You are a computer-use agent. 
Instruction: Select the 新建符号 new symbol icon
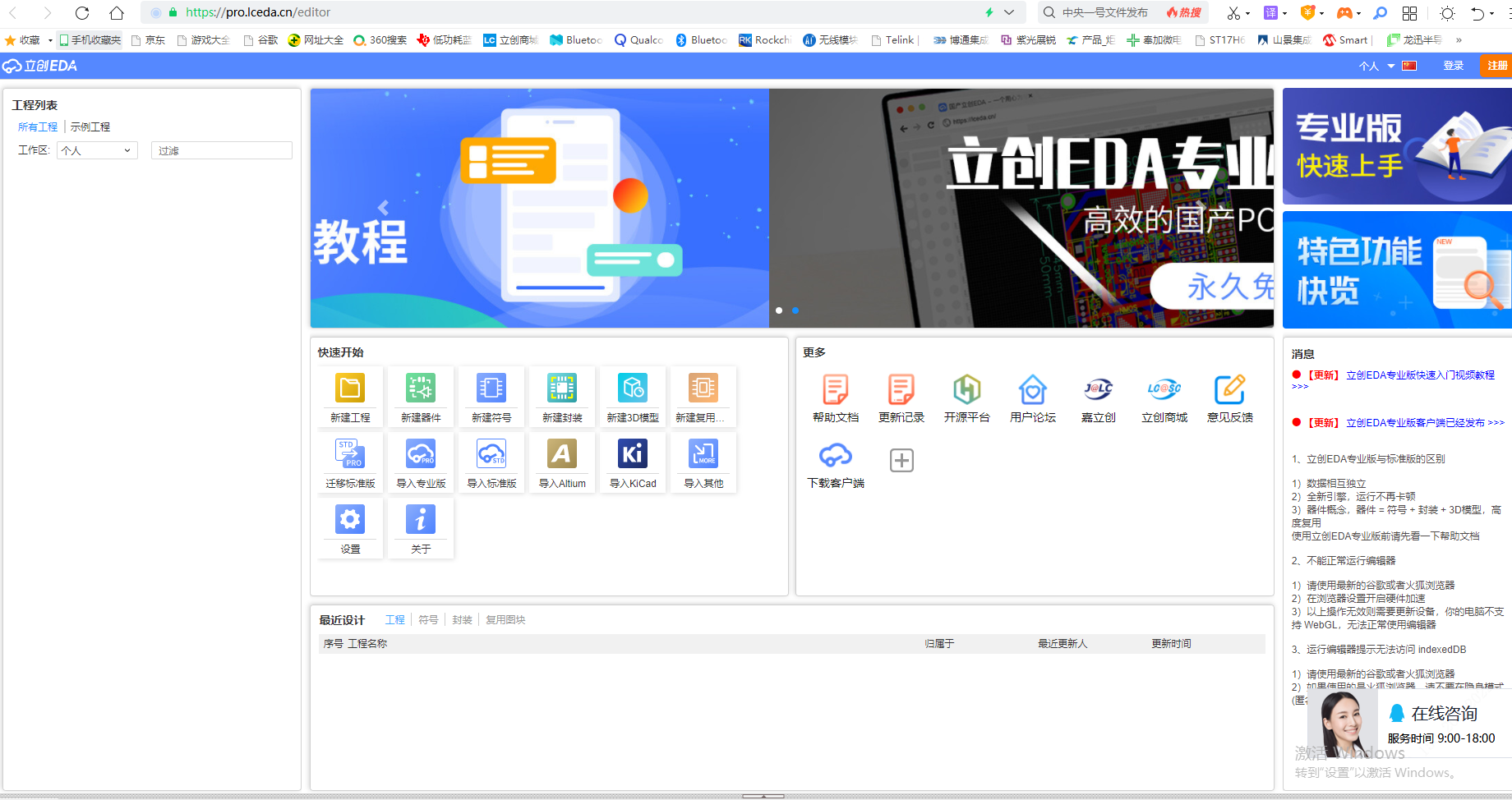[x=491, y=388]
